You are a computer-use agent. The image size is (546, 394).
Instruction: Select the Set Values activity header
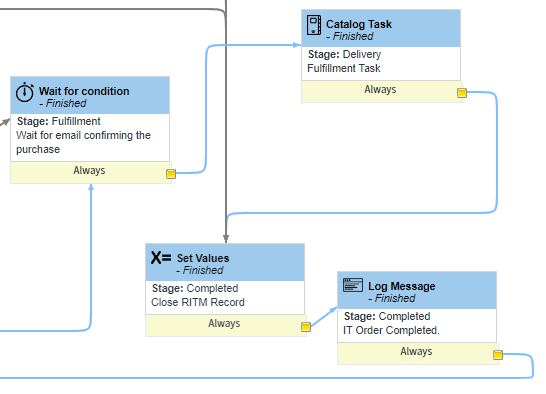225,262
